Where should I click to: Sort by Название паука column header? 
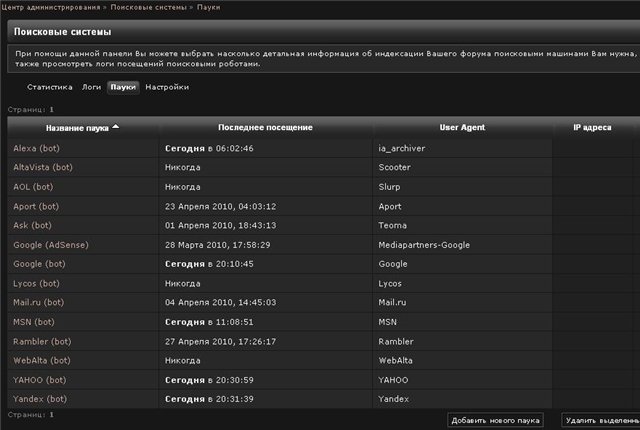pos(77,128)
